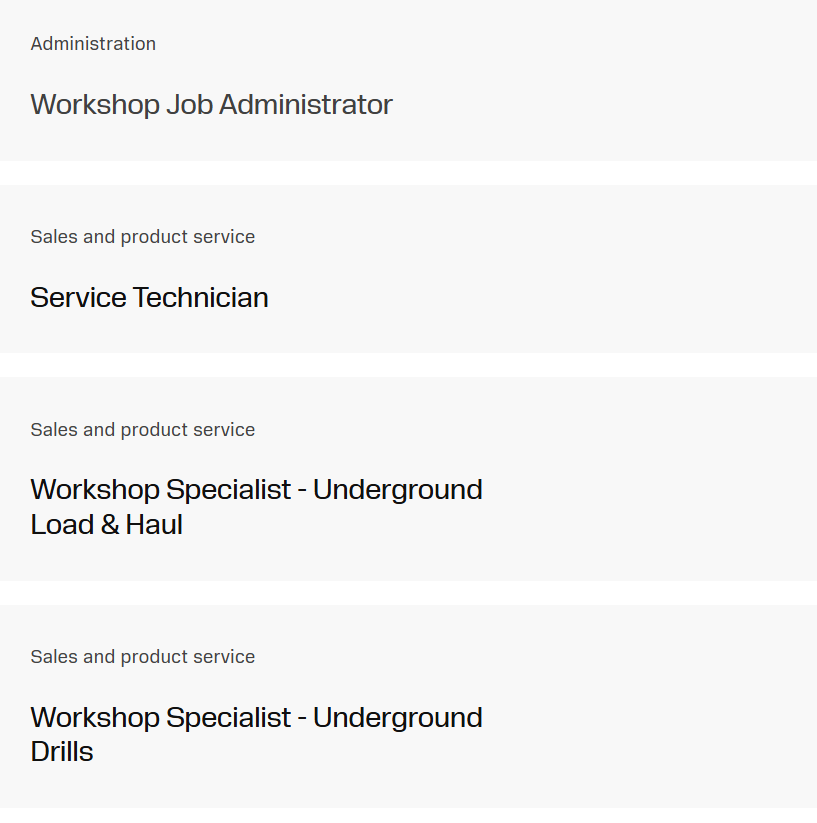The height and width of the screenshot is (823, 817).
Task: Click the word "Job" in the Administrator title
Action: click(189, 105)
